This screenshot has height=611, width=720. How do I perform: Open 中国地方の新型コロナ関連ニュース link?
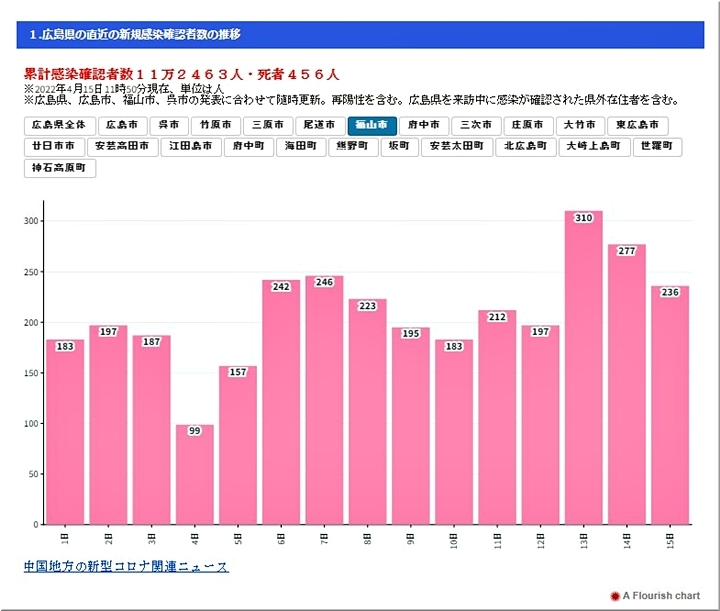pos(126,567)
